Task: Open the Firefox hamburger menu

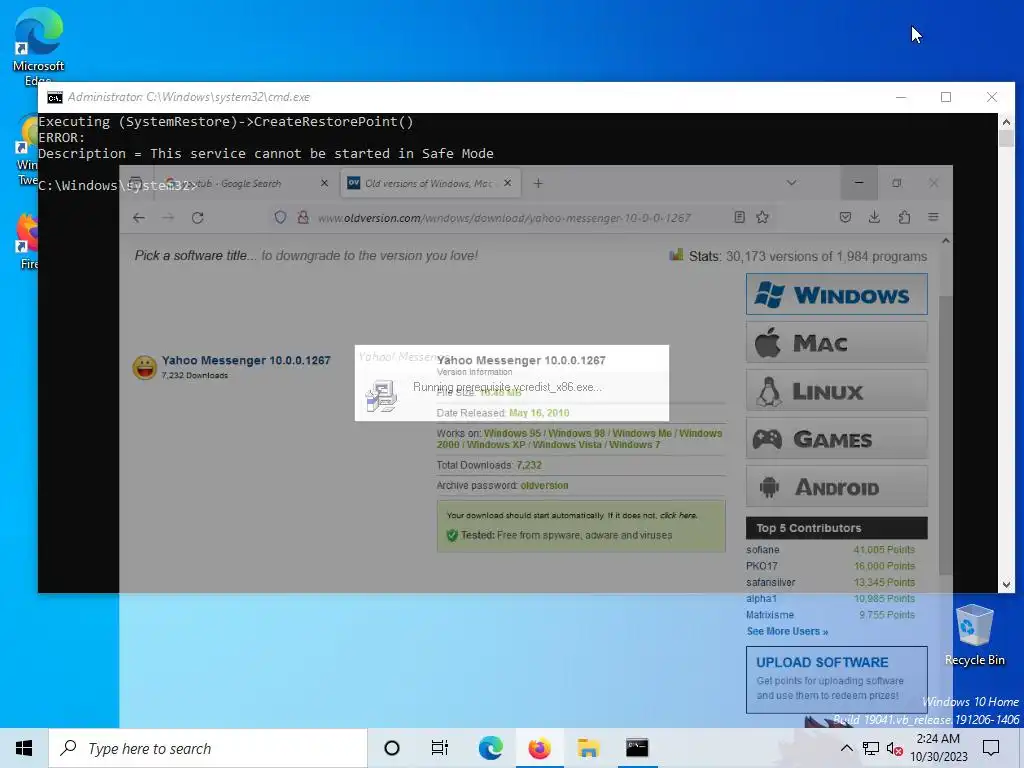Action: pyautogui.click(x=933, y=217)
